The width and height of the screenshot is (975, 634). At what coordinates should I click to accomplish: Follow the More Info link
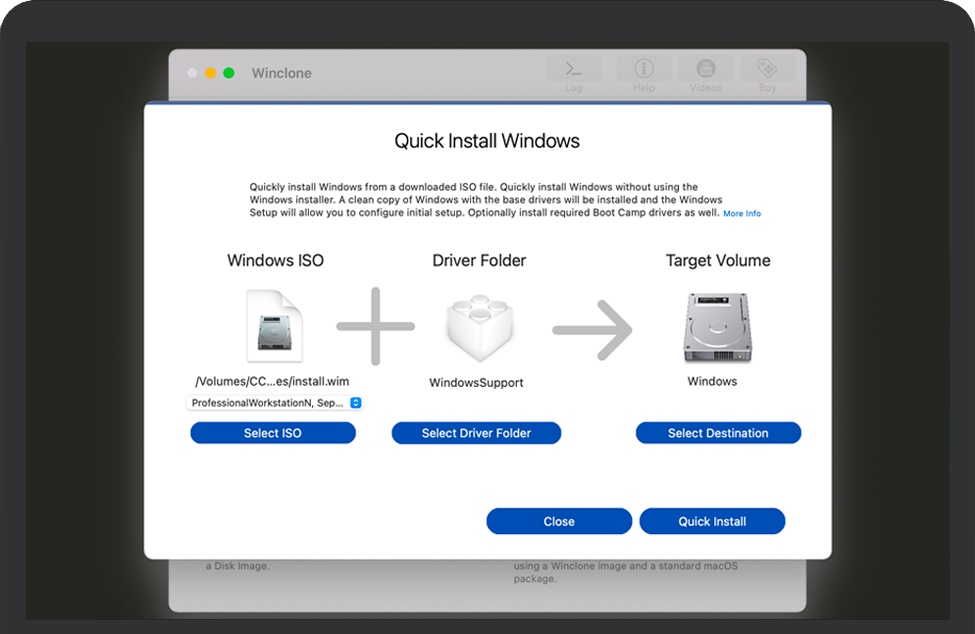(x=742, y=214)
